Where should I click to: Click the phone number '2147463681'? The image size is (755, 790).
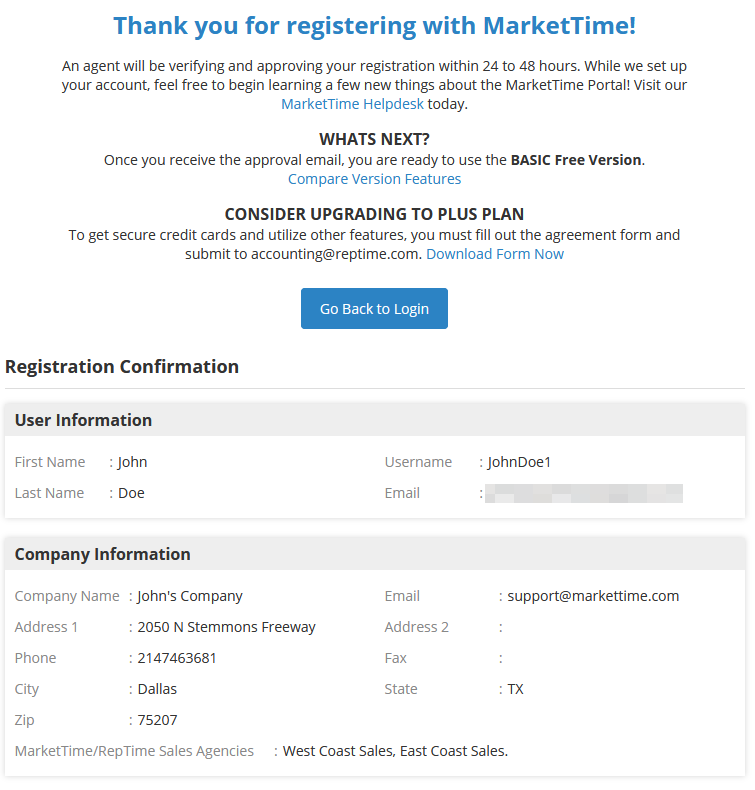click(177, 658)
